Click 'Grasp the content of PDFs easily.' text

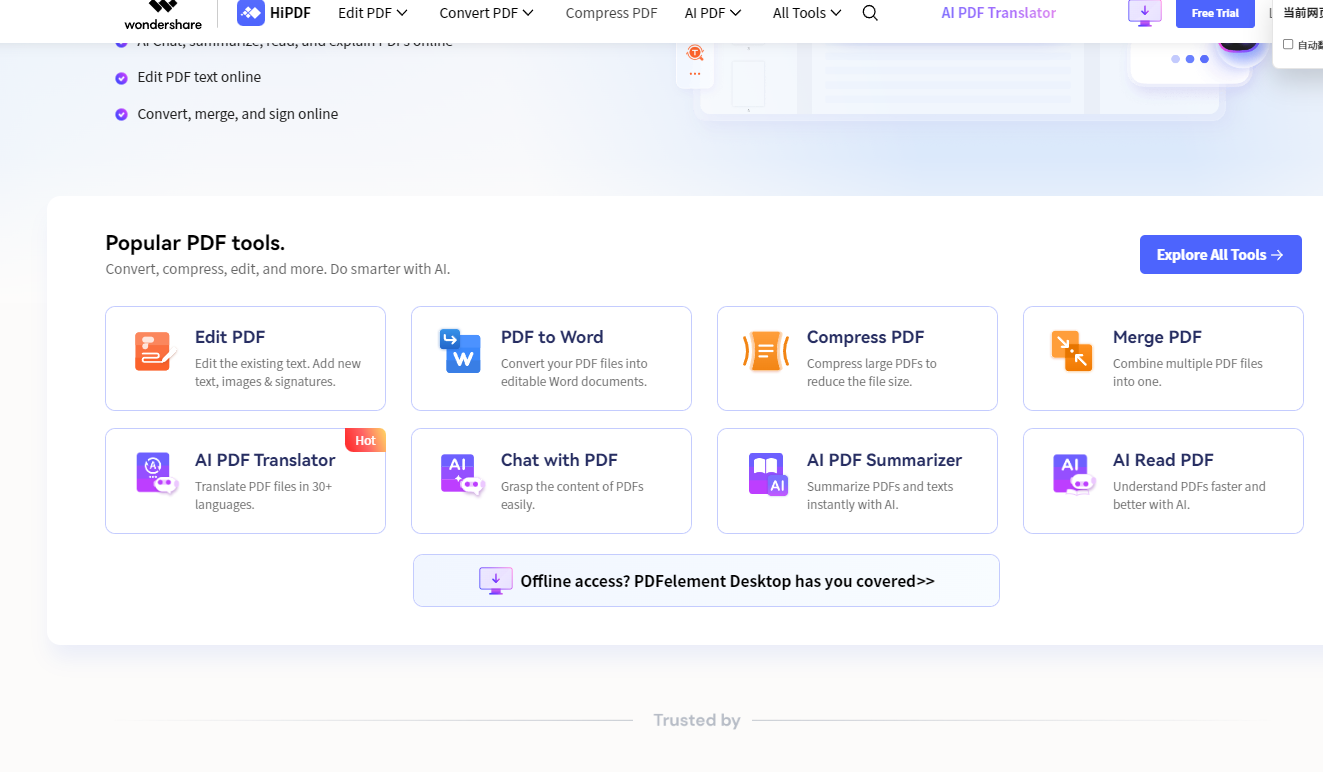(572, 496)
